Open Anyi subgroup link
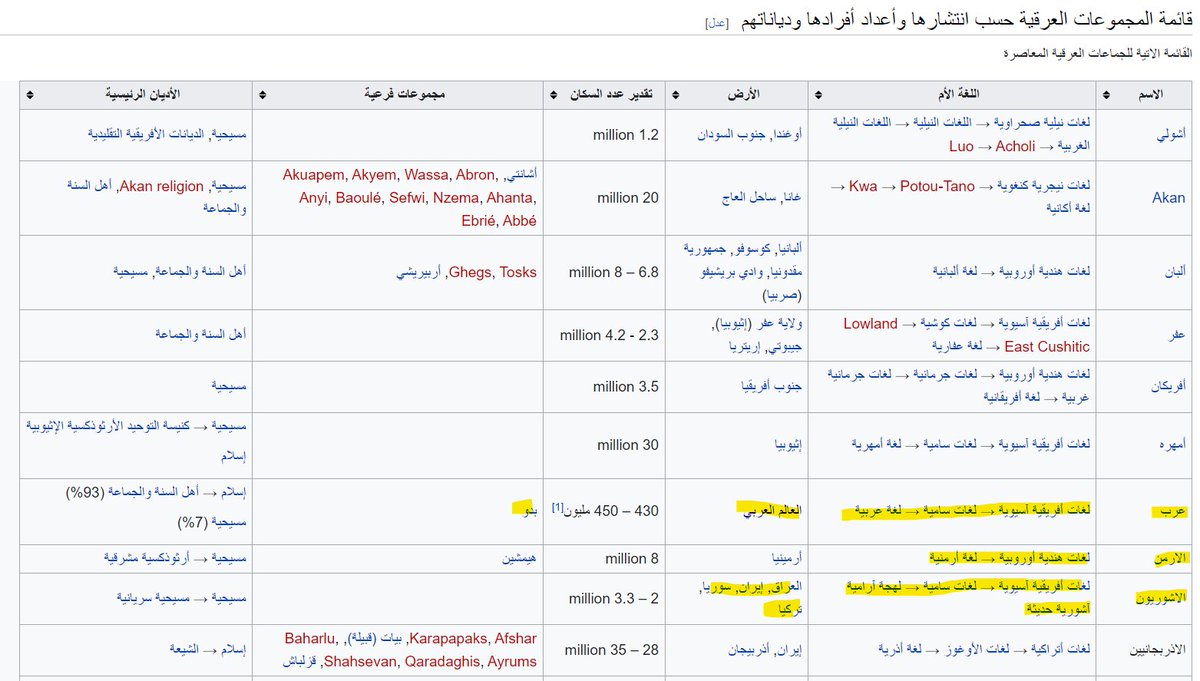Screen dimensions: 1200x681 313,198
